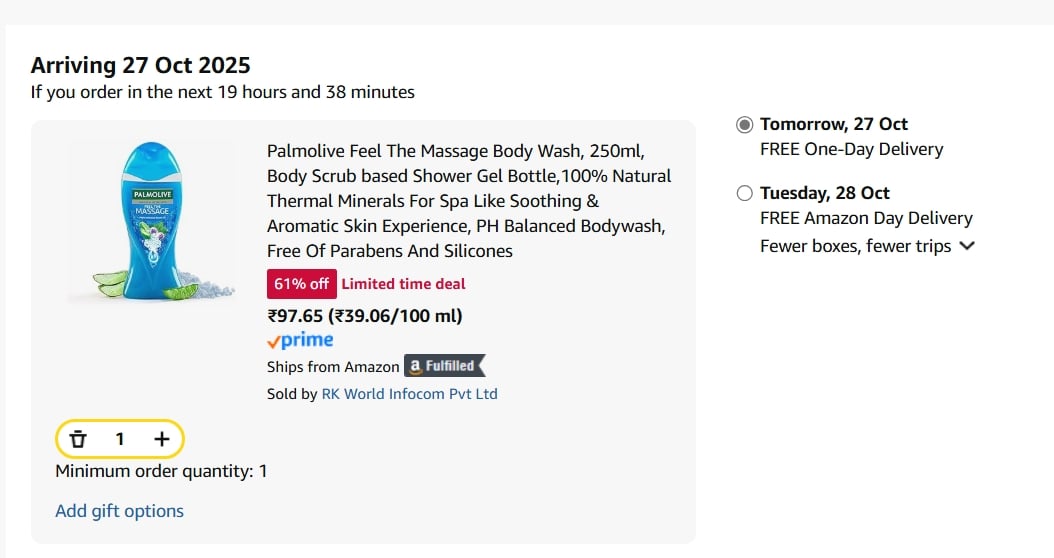The height and width of the screenshot is (558, 1054).
Task: Expand the Fewer boxes, fewer trips chevron
Action: 966,246
